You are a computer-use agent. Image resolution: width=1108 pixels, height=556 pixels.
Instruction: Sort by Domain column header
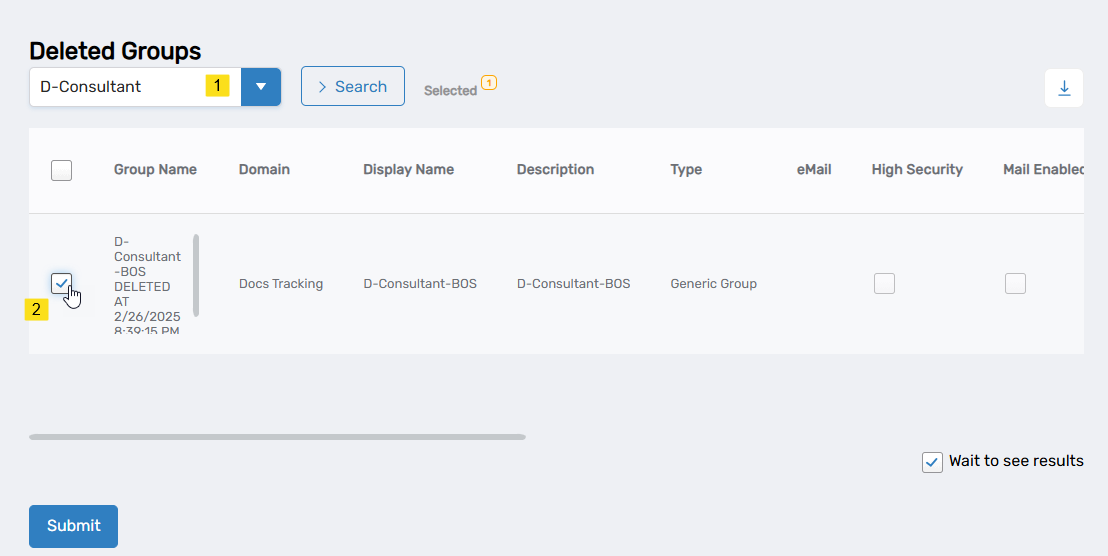tap(264, 170)
